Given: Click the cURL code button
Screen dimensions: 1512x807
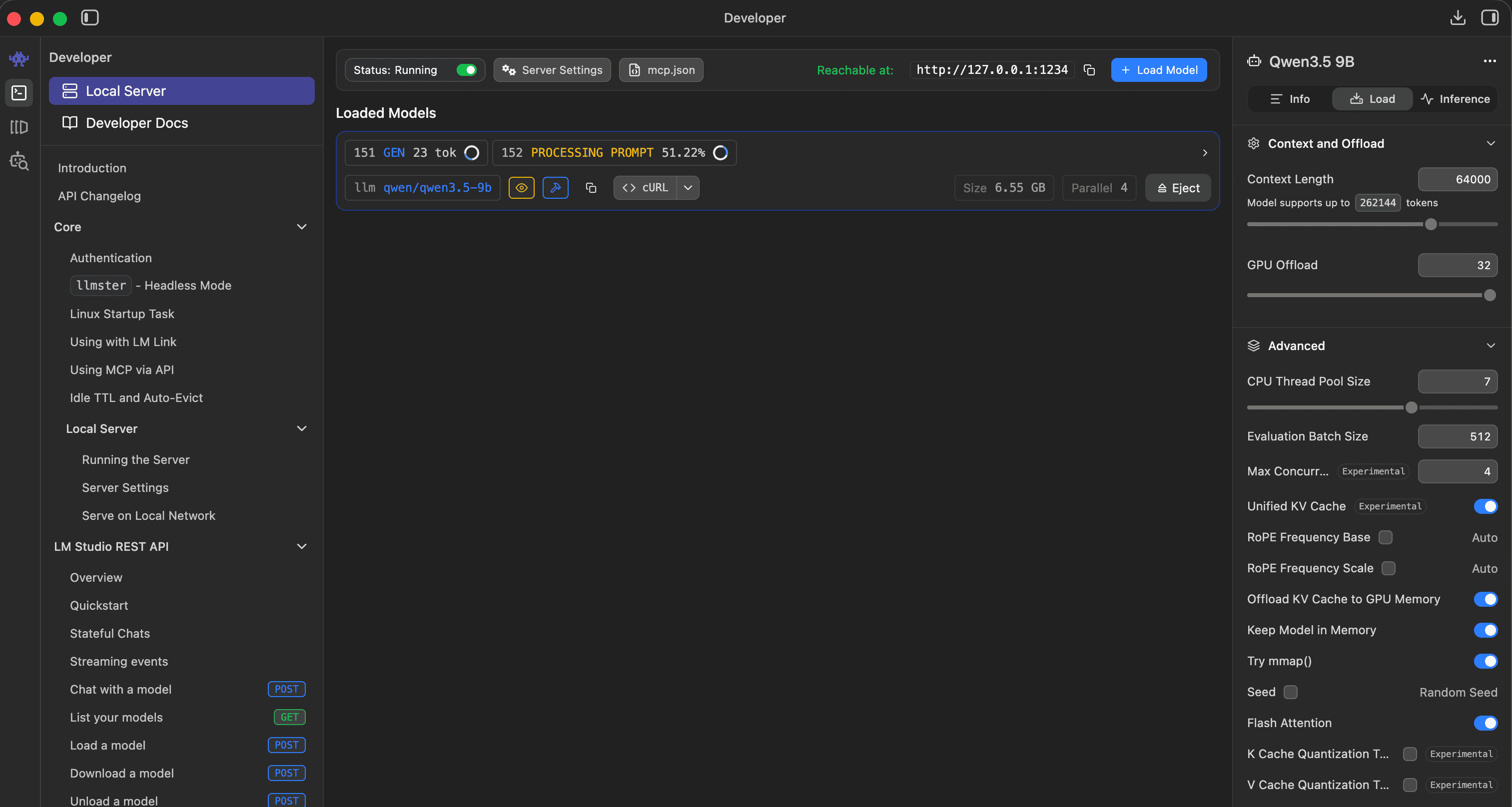Looking at the screenshot, I should [645, 188].
